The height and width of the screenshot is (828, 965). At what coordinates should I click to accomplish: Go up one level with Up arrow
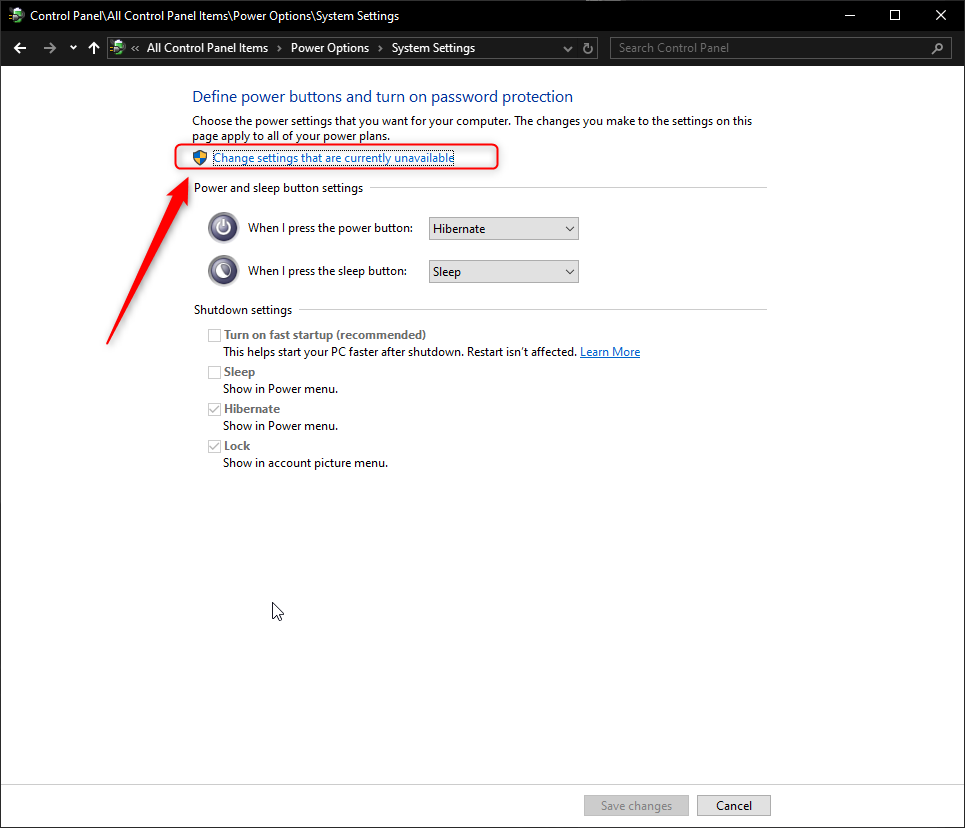coord(94,48)
